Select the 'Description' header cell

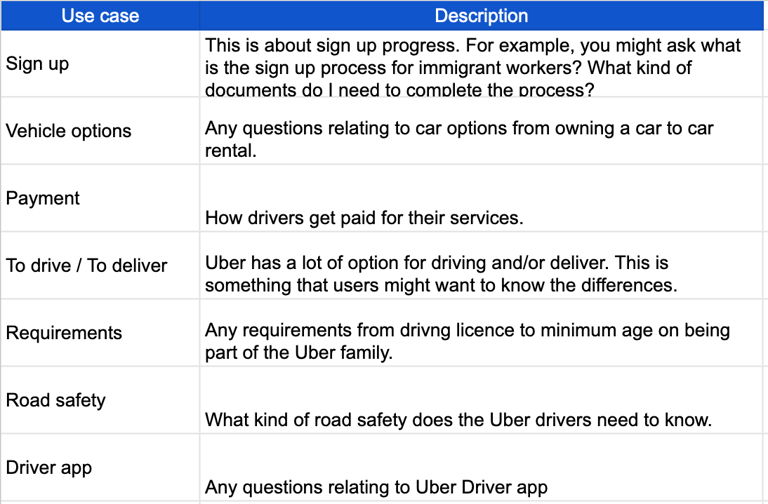481,16
